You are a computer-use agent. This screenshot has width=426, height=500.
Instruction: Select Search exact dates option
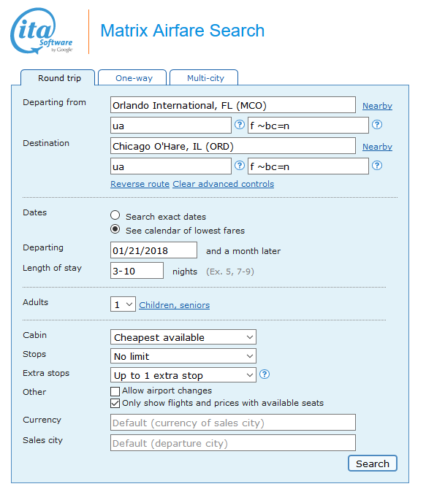click(x=115, y=215)
